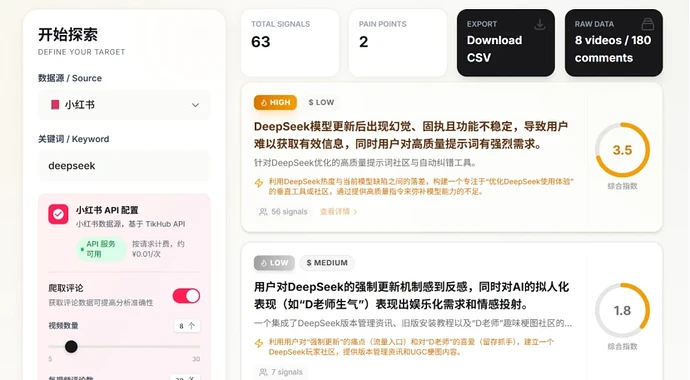The width and height of the screenshot is (690, 380).
Task: Click the PAIN POINTS 2 card
Action: click(398, 43)
